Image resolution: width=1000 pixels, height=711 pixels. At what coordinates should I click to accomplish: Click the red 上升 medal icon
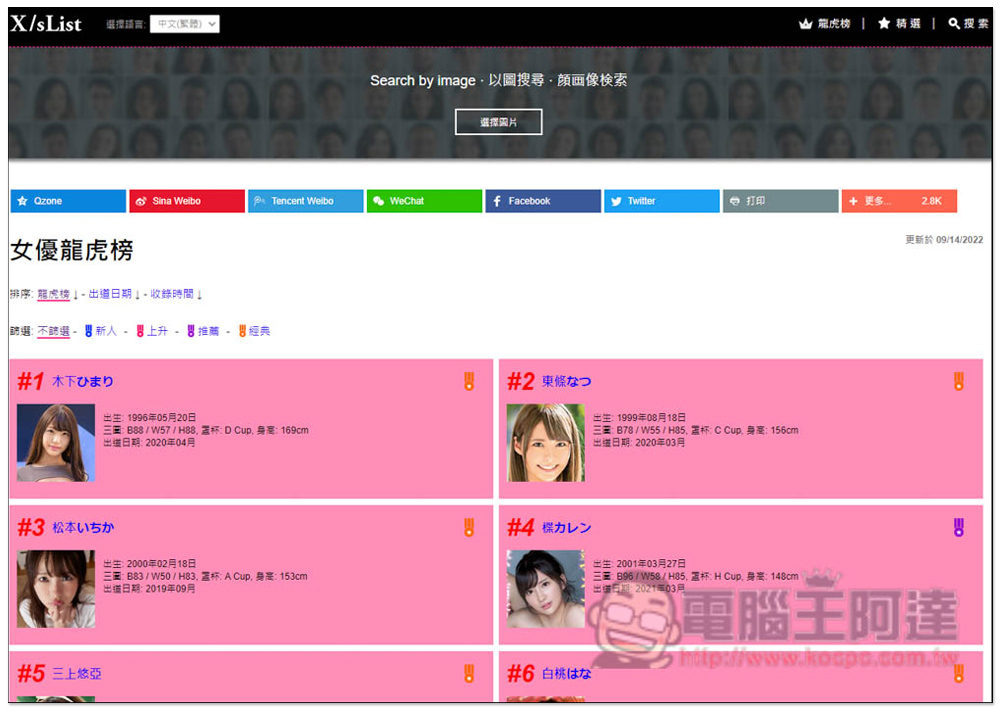(140, 331)
